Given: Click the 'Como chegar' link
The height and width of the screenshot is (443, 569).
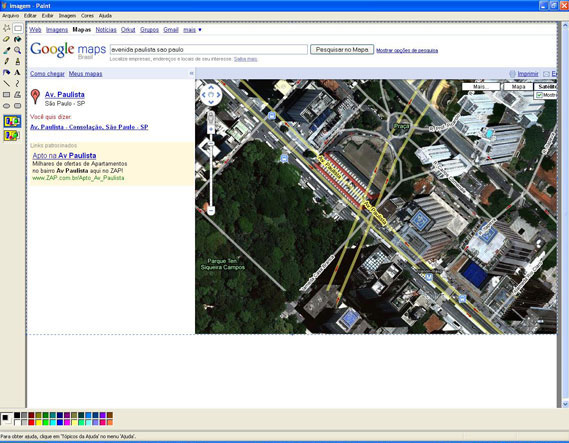Looking at the screenshot, I should point(47,74).
